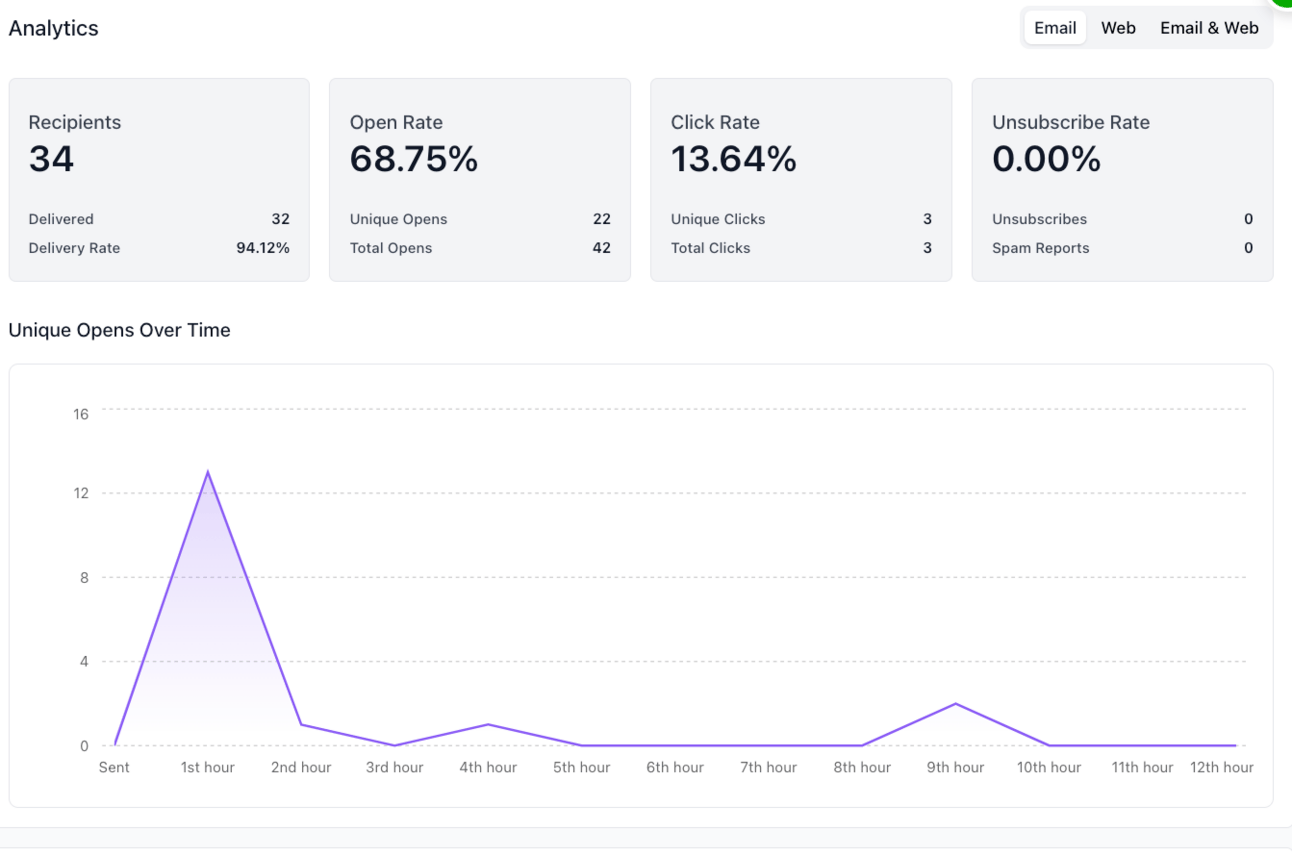Select the 13.64% click rate figure
The height and width of the screenshot is (856, 1292).
[x=734, y=159]
